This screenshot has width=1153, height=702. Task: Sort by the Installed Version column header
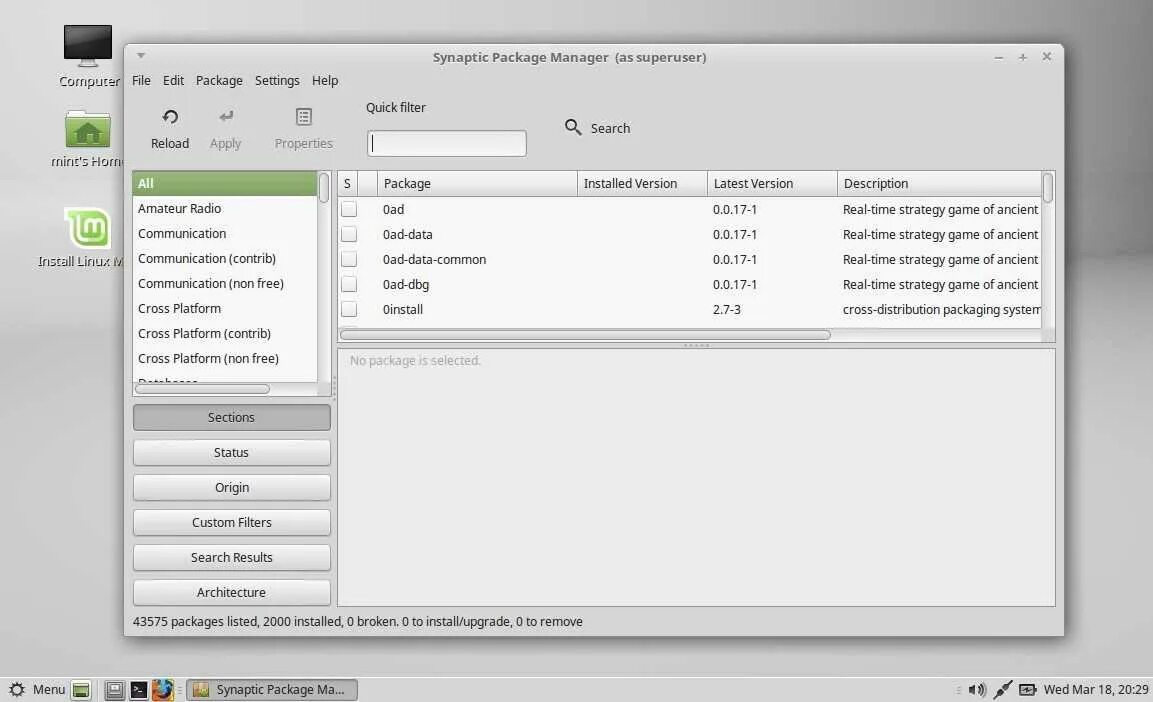pyautogui.click(x=643, y=184)
